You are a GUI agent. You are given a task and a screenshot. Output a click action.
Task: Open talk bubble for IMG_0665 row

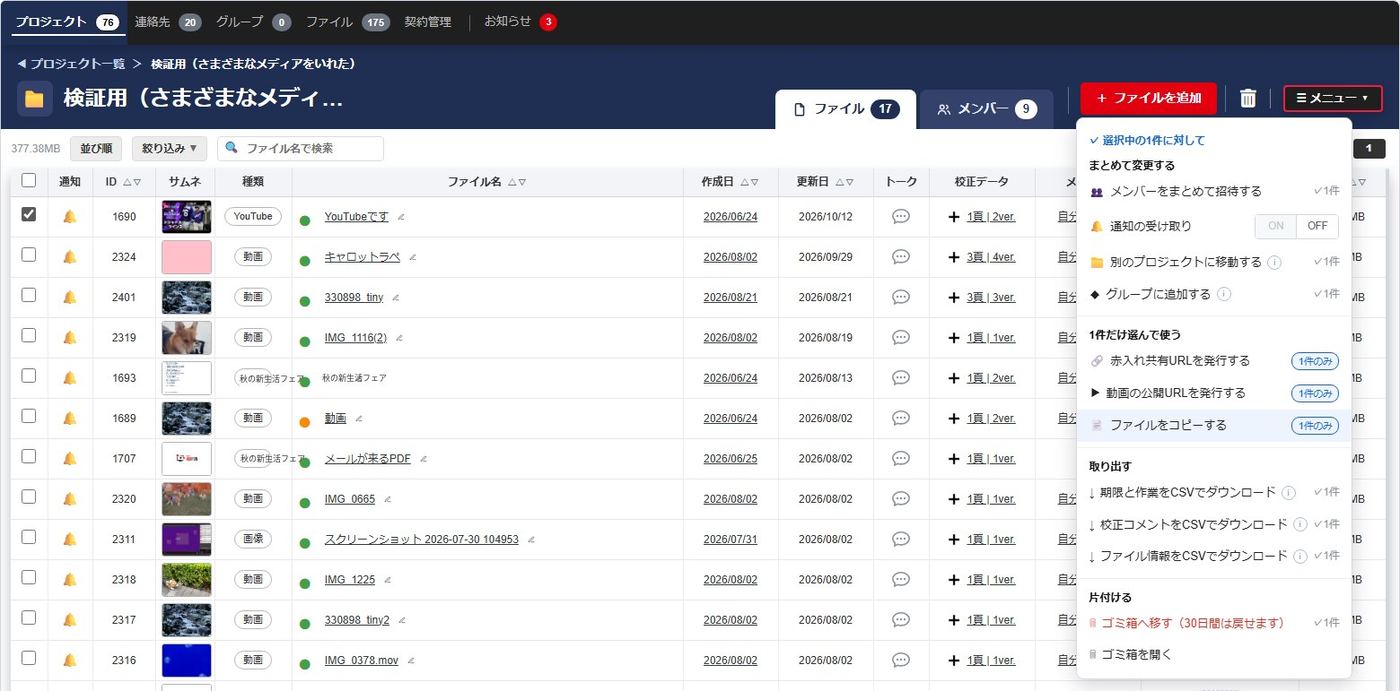tap(901, 499)
